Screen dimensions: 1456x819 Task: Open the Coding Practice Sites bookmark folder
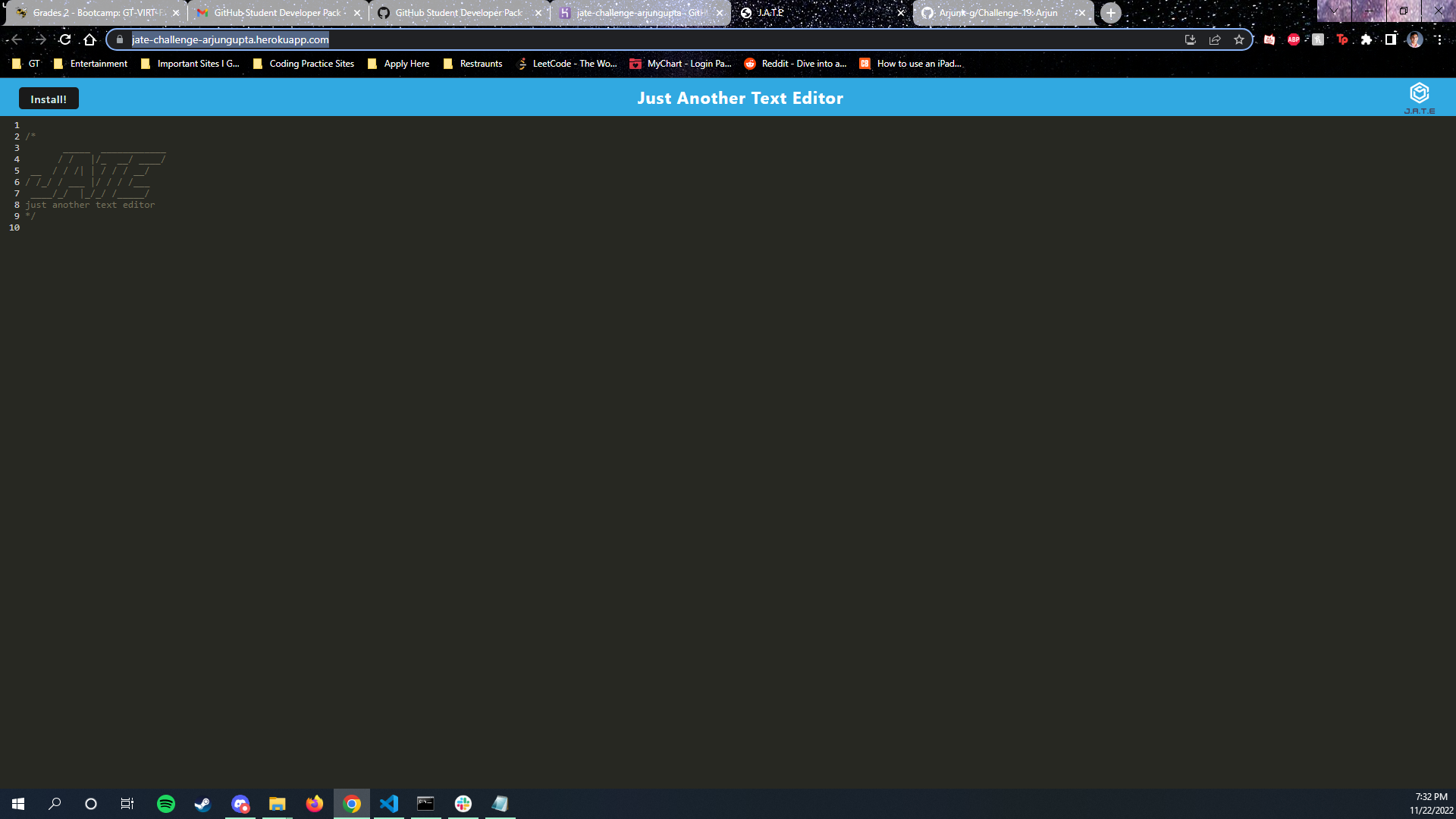pos(303,64)
